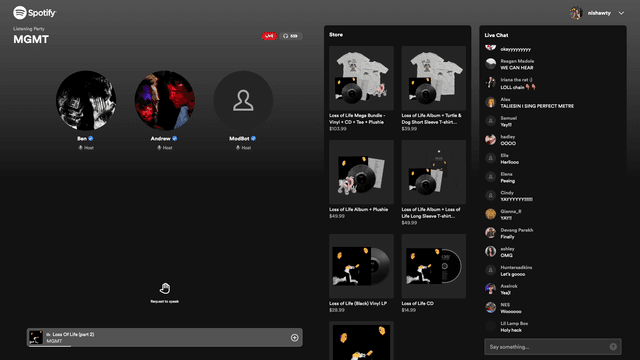Viewport: 640px width, 360px height.
Task: Open Loss of Life (Black) Vinyl LP image
Action: click(x=361, y=266)
